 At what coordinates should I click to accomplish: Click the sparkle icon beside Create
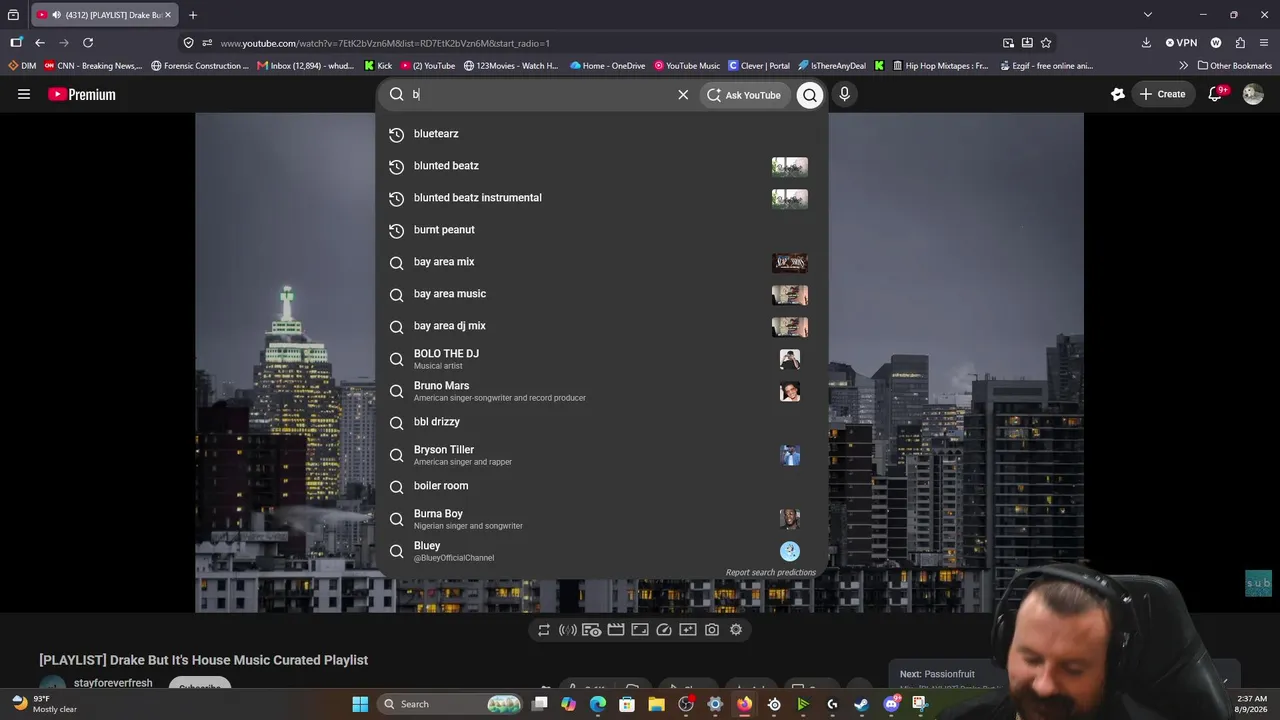[1118, 94]
